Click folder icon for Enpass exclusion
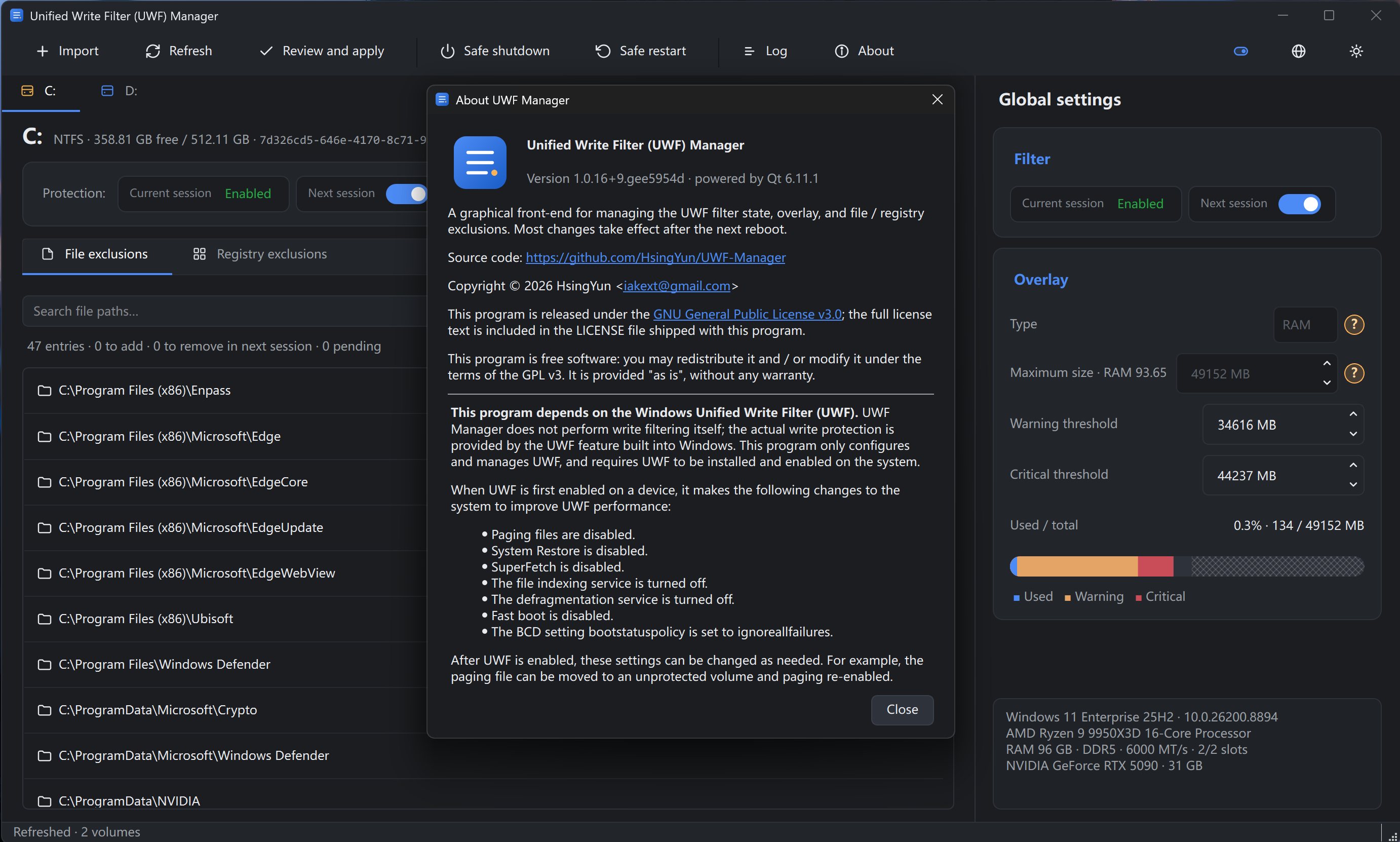Viewport: 1400px width, 842px height. (x=44, y=391)
